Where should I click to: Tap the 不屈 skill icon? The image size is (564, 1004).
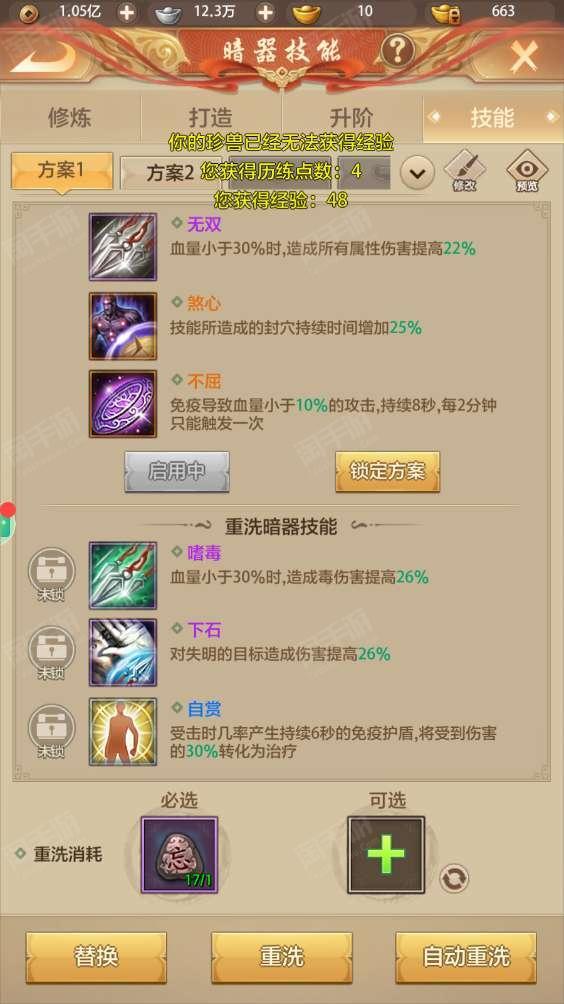123,404
